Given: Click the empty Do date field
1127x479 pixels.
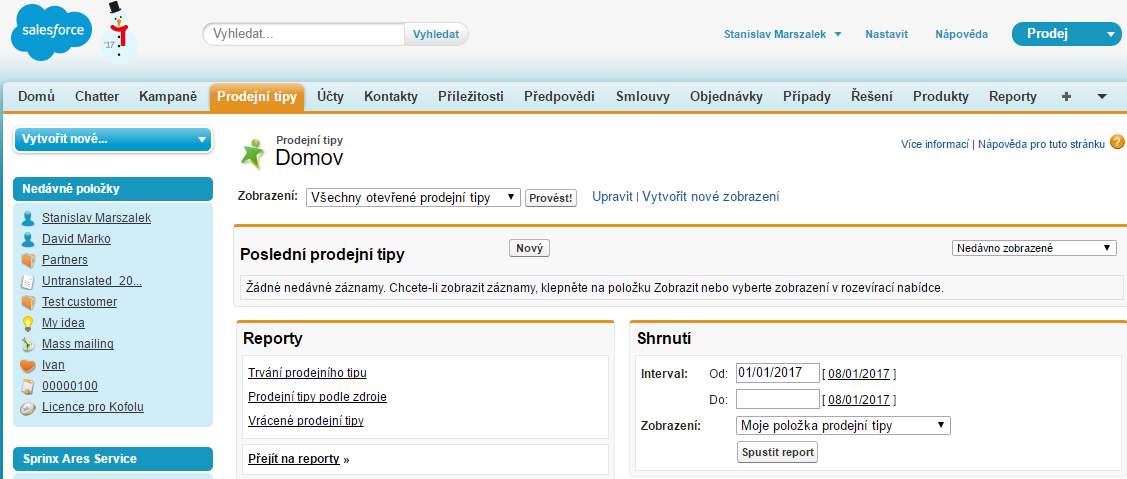Looking at the screenshot, I should [x=778, y=399].
